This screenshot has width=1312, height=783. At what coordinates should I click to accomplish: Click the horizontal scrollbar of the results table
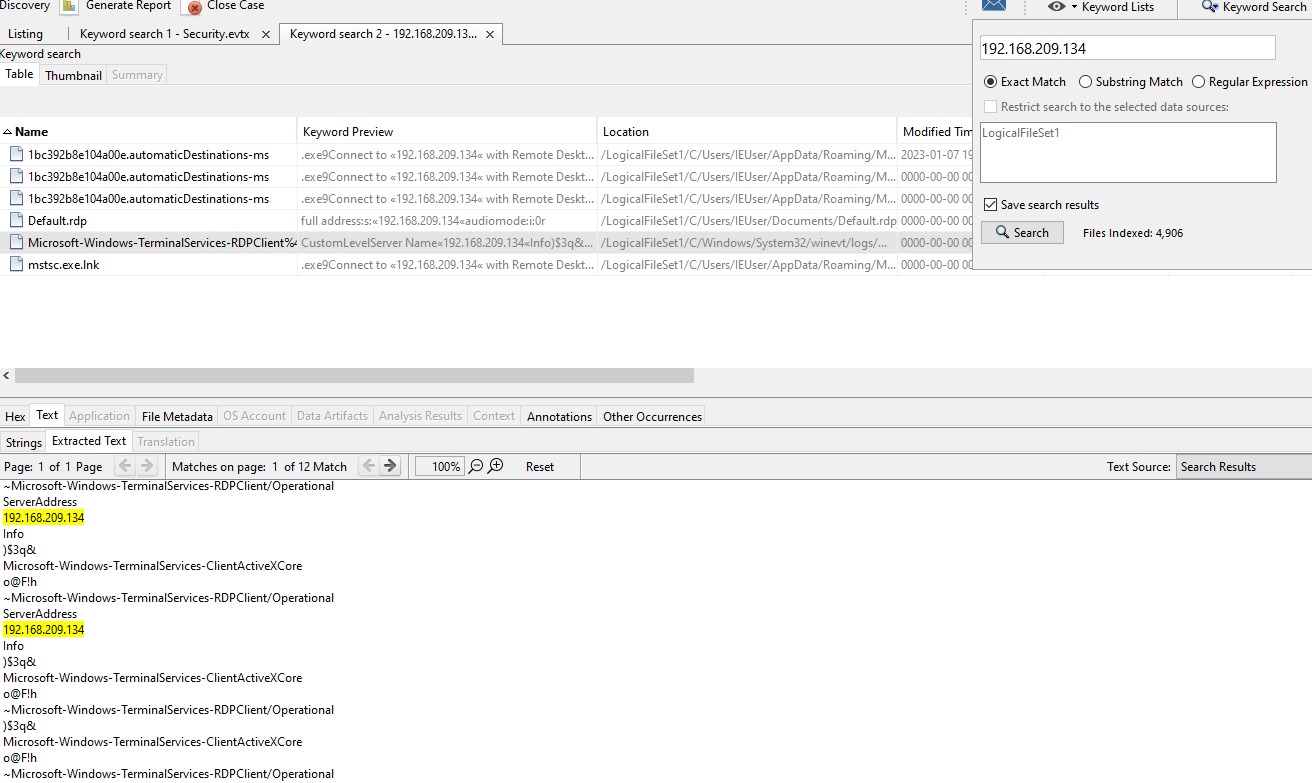pyautogui.click(x=355, y=376)
